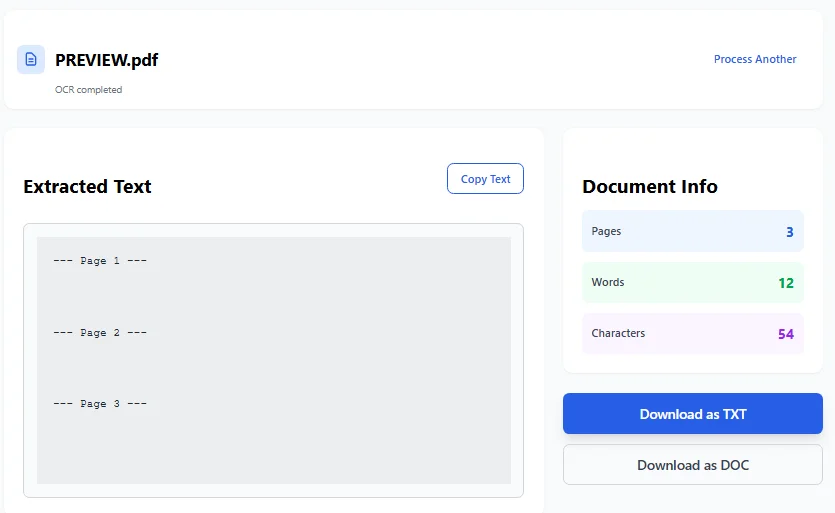Viewport: 835px width, 513px height.
Task: Click the Pages label in Document Info
Action: click(606, 231)
